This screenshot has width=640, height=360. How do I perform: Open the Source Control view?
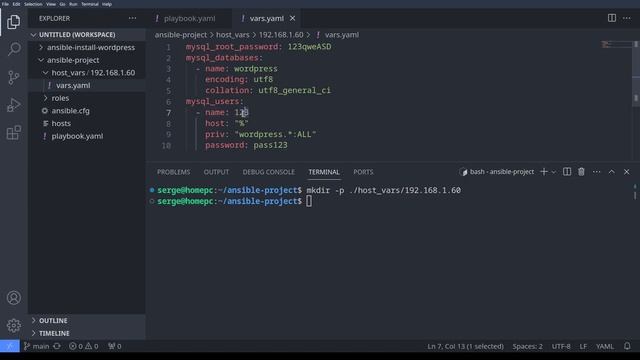[x=13, y=77]
